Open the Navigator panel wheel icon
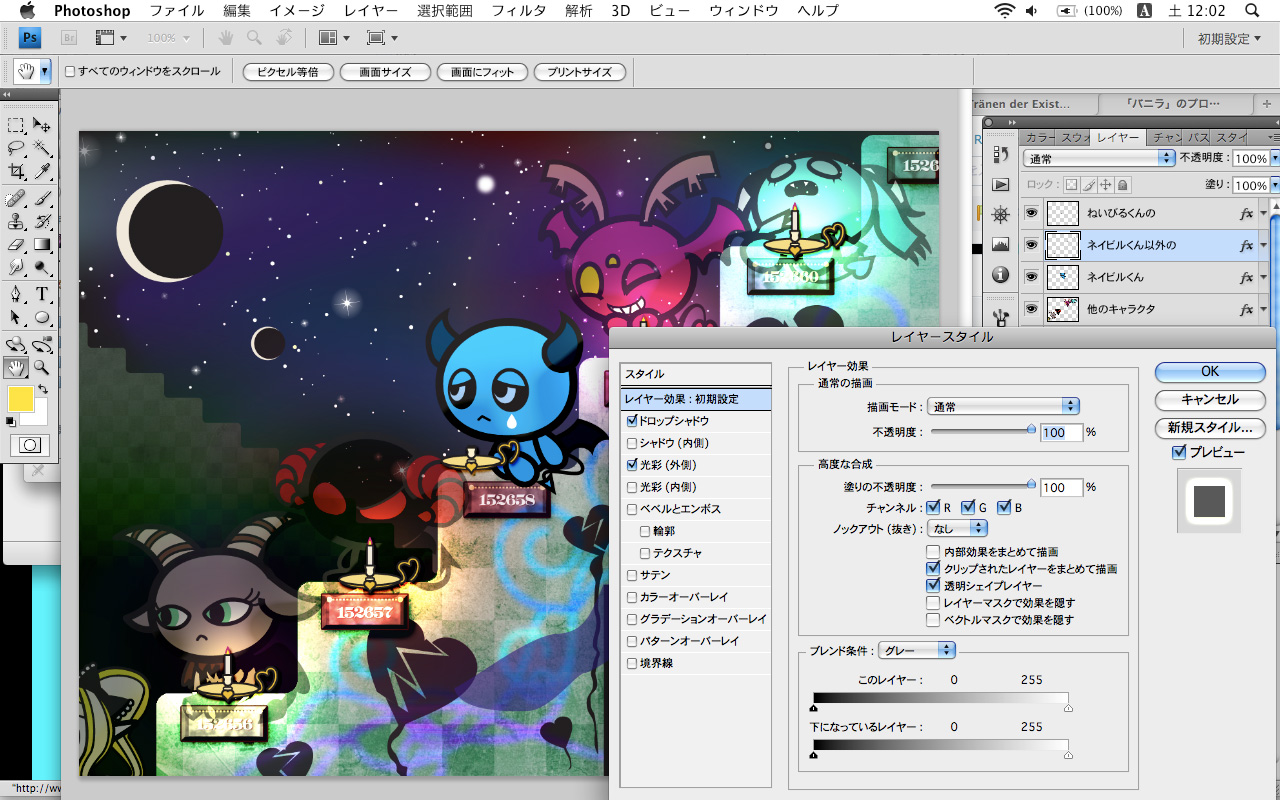 [x=1000, y=215]
